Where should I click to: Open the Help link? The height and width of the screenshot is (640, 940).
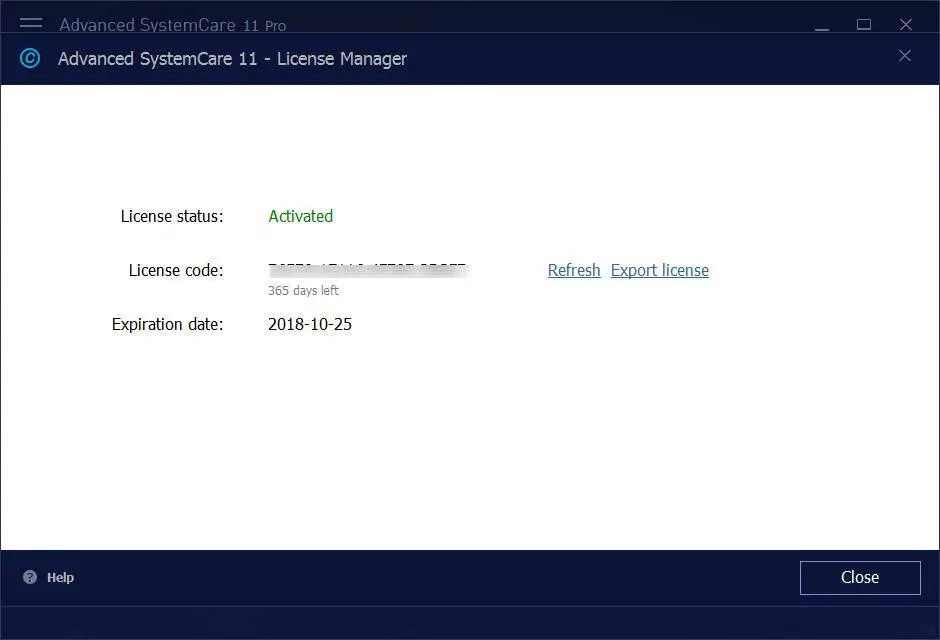pos(61,578)
